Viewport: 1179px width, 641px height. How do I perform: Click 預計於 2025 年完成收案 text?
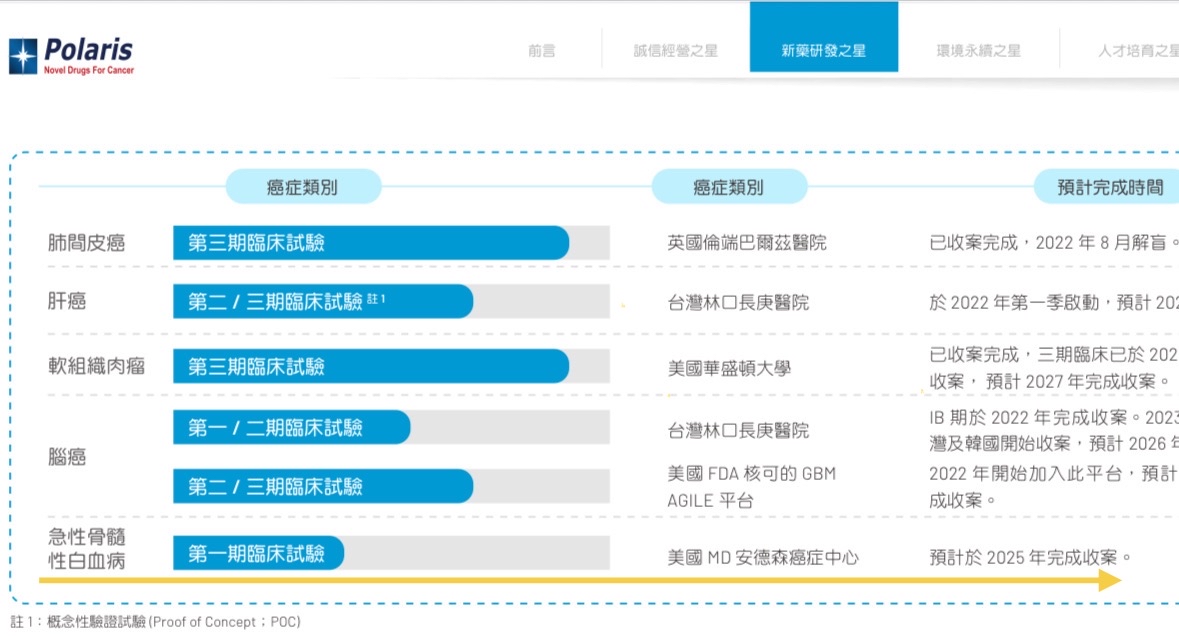tap(1023, 557)
